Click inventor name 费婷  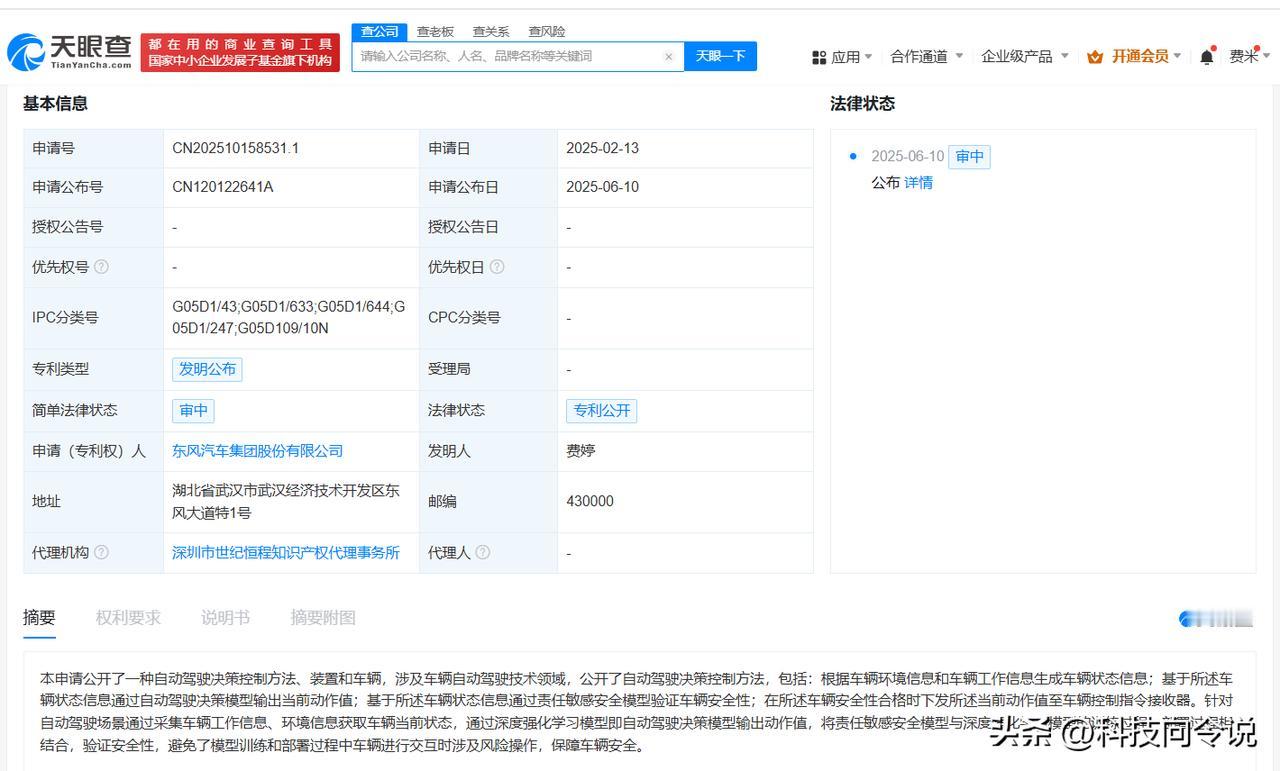coord(581,451)
